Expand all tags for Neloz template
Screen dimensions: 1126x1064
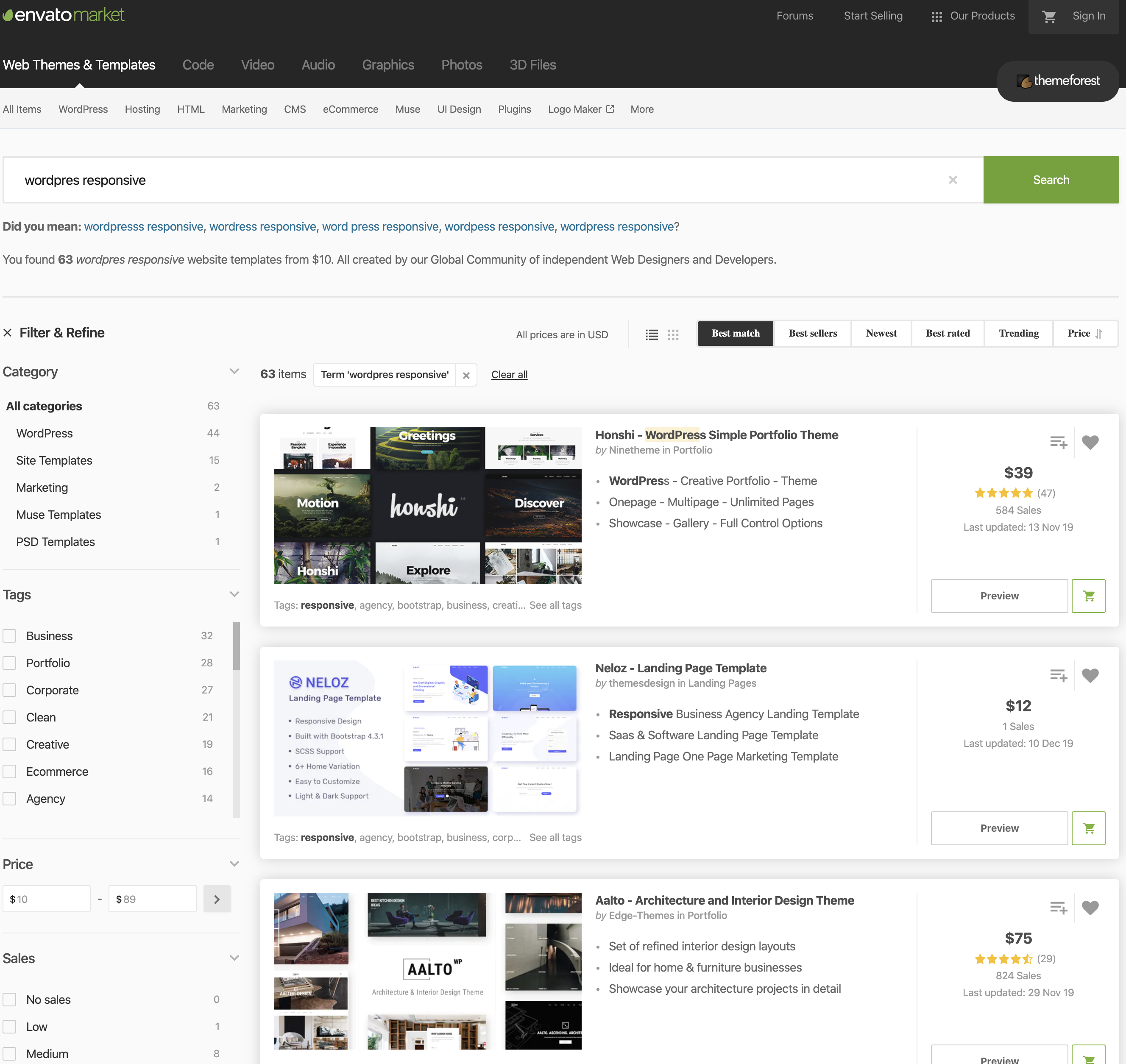coord(555,838)
